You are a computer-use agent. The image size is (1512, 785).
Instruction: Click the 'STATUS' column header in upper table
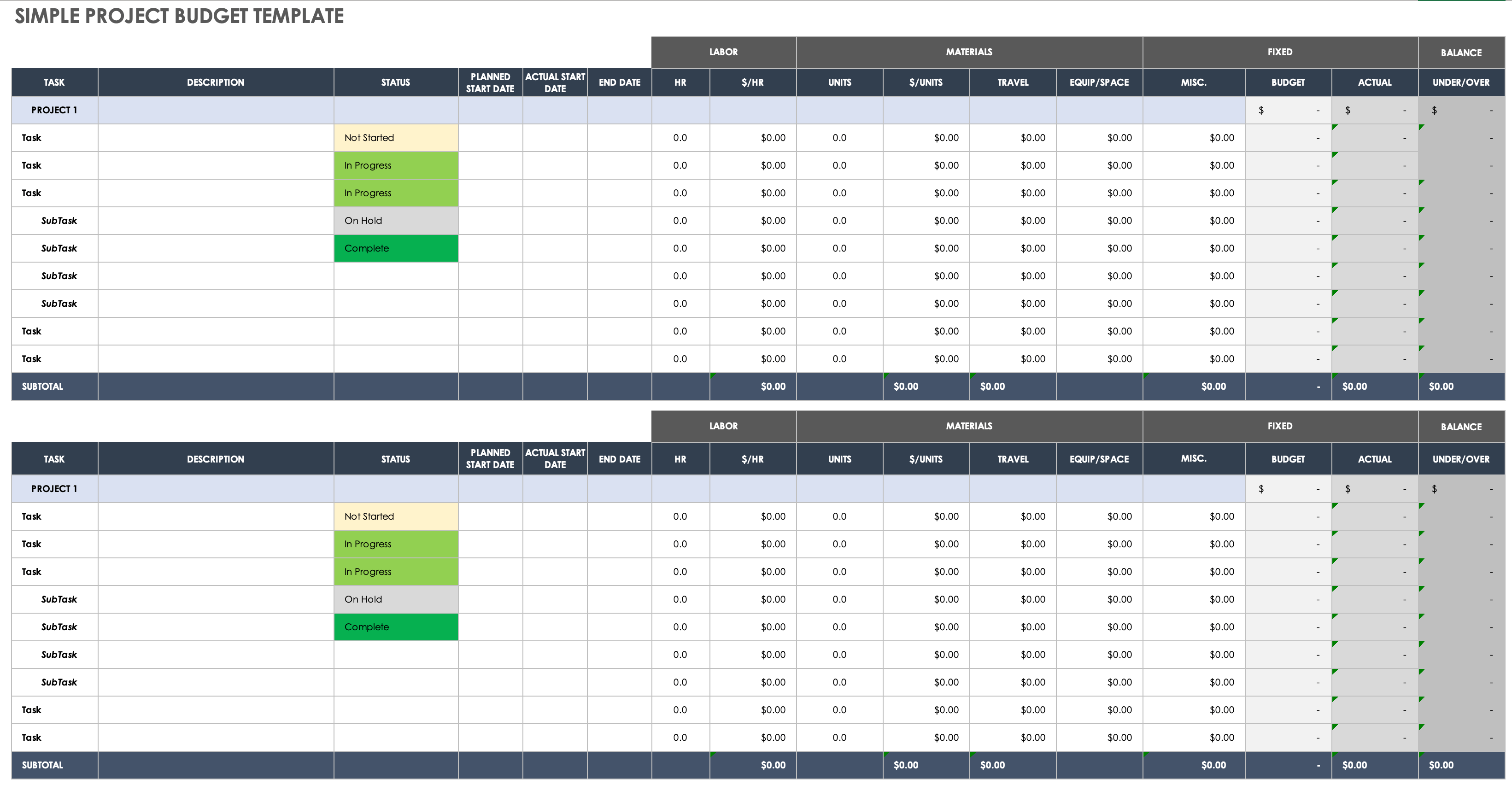(396, 82)
